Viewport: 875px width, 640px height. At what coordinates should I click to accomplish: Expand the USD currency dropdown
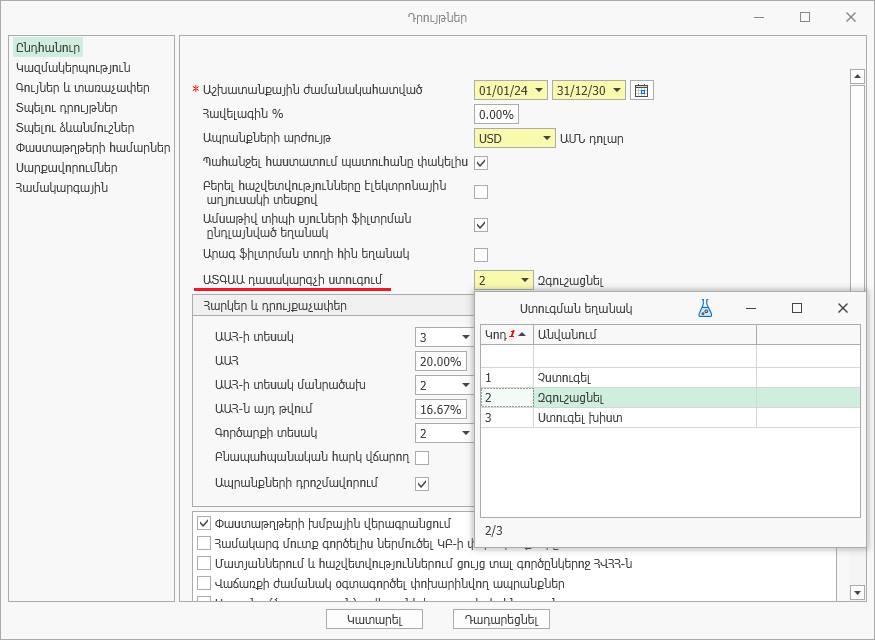pyautogui.click(x=546, y=139)
